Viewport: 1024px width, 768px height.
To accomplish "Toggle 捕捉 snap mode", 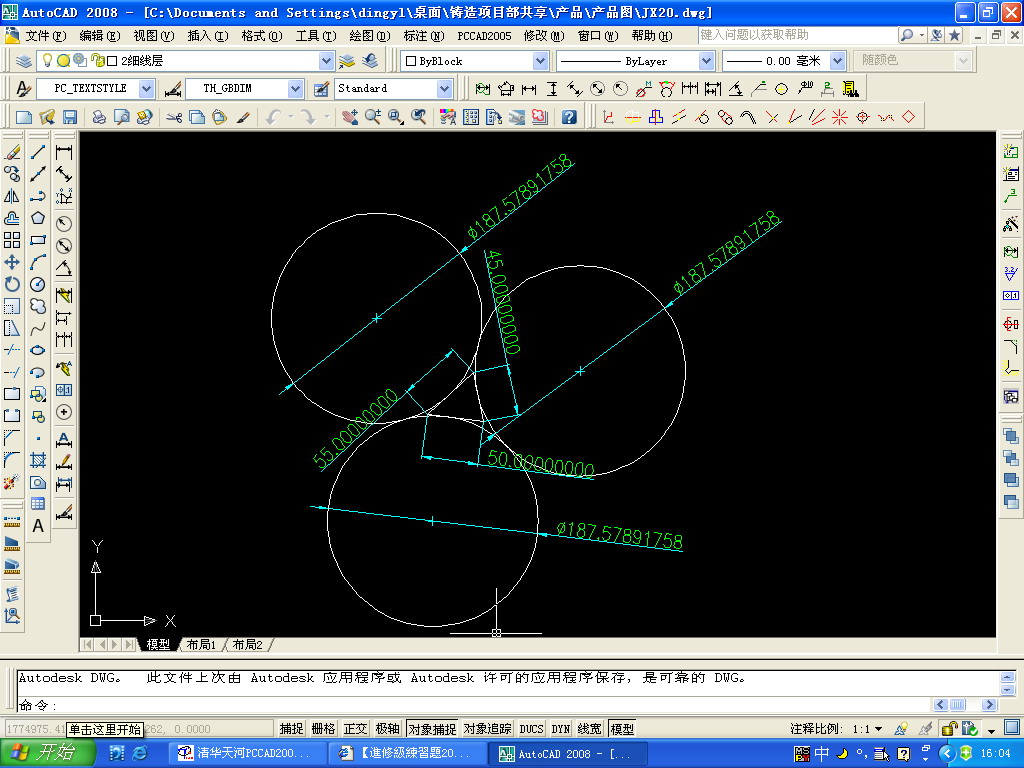I will click(x=291, y=729).
